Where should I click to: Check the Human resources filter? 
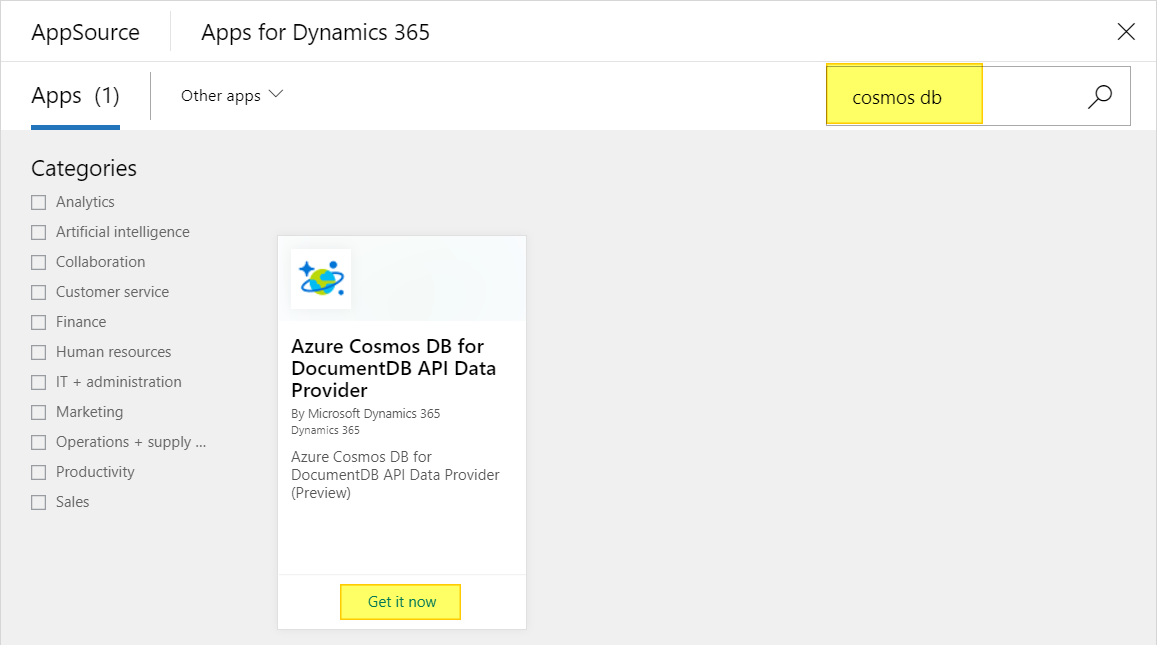(38, 353)
